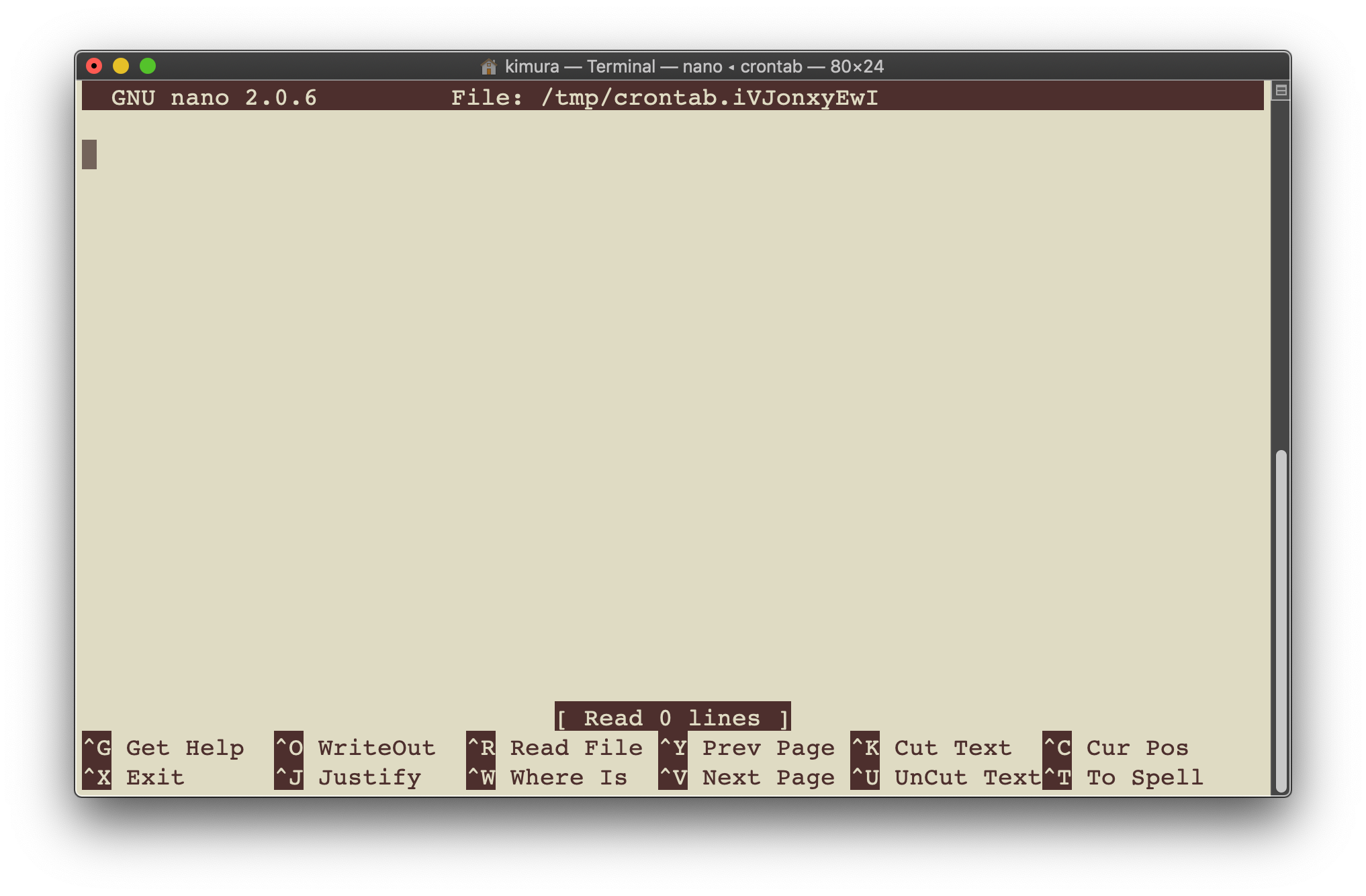Click the ^V Next Page shortcut

(x=747, y=777)
